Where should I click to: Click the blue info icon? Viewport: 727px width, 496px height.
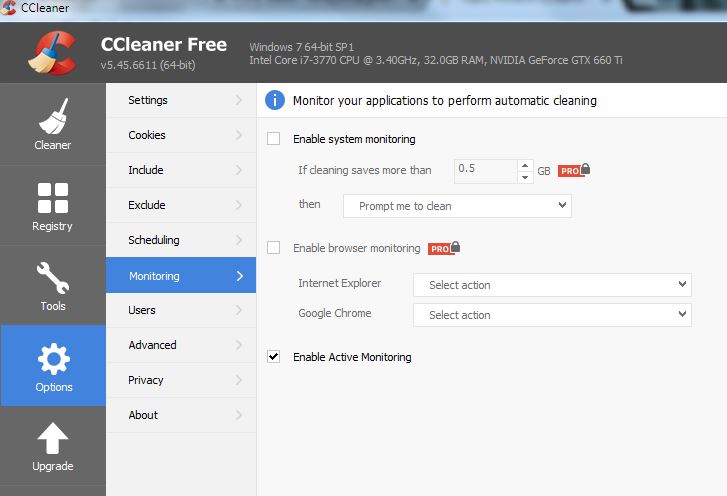point(274,100)
